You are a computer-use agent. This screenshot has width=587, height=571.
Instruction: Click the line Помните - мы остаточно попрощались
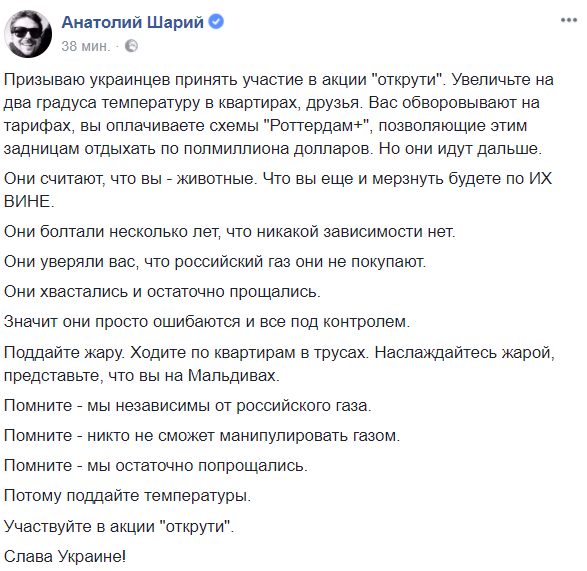pos(156,465)
